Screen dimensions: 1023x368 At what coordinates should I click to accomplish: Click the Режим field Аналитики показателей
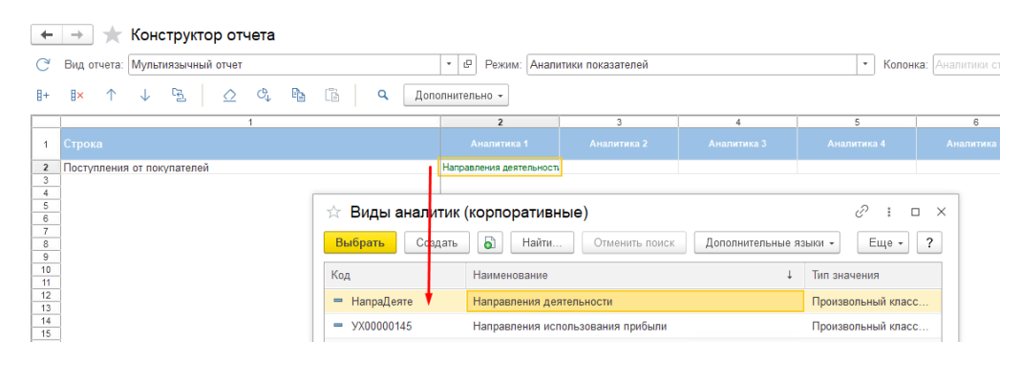coord(692,65)
